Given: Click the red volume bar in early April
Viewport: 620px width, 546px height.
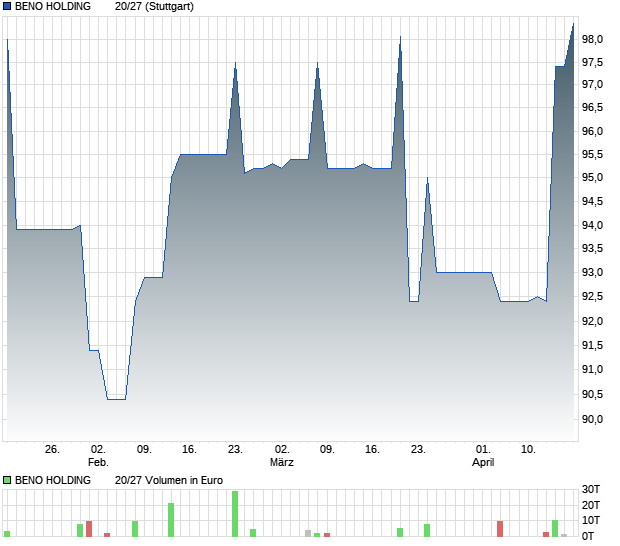Looking at the screenshot, I should pyautogui.click(x=500, y=528).
